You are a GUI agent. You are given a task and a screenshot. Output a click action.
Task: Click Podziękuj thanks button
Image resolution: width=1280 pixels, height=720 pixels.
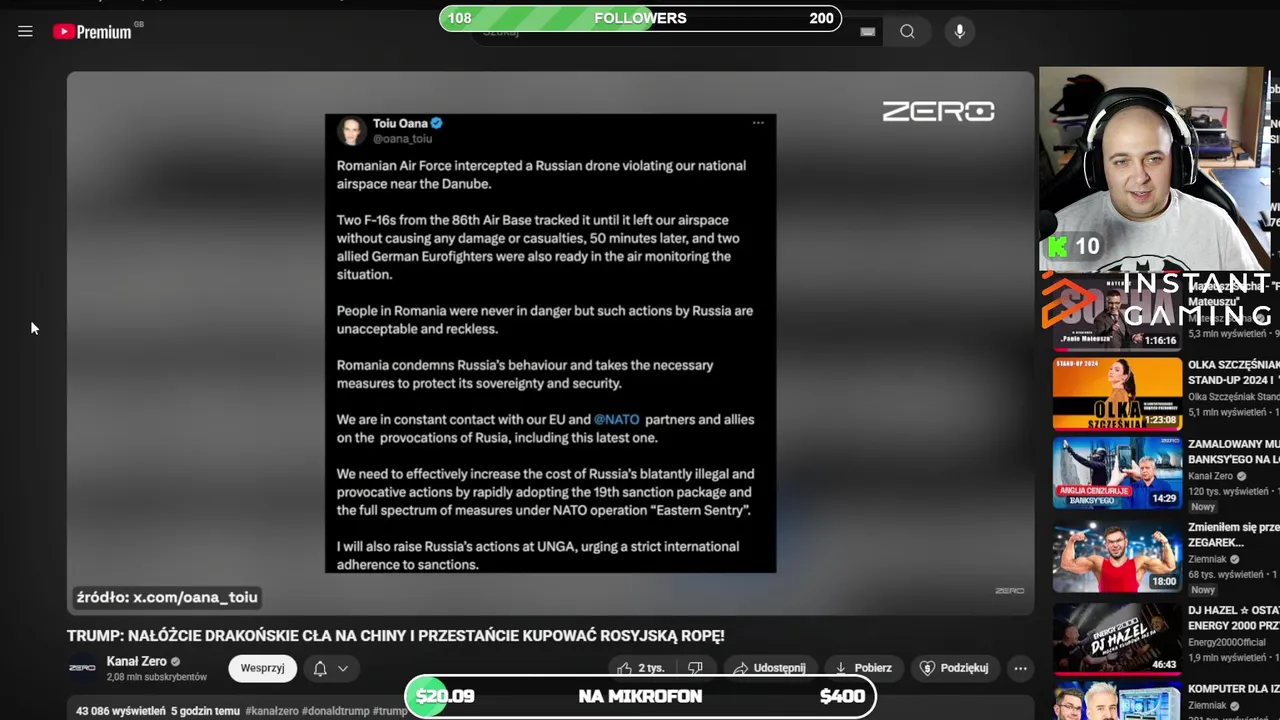[954, 668]
